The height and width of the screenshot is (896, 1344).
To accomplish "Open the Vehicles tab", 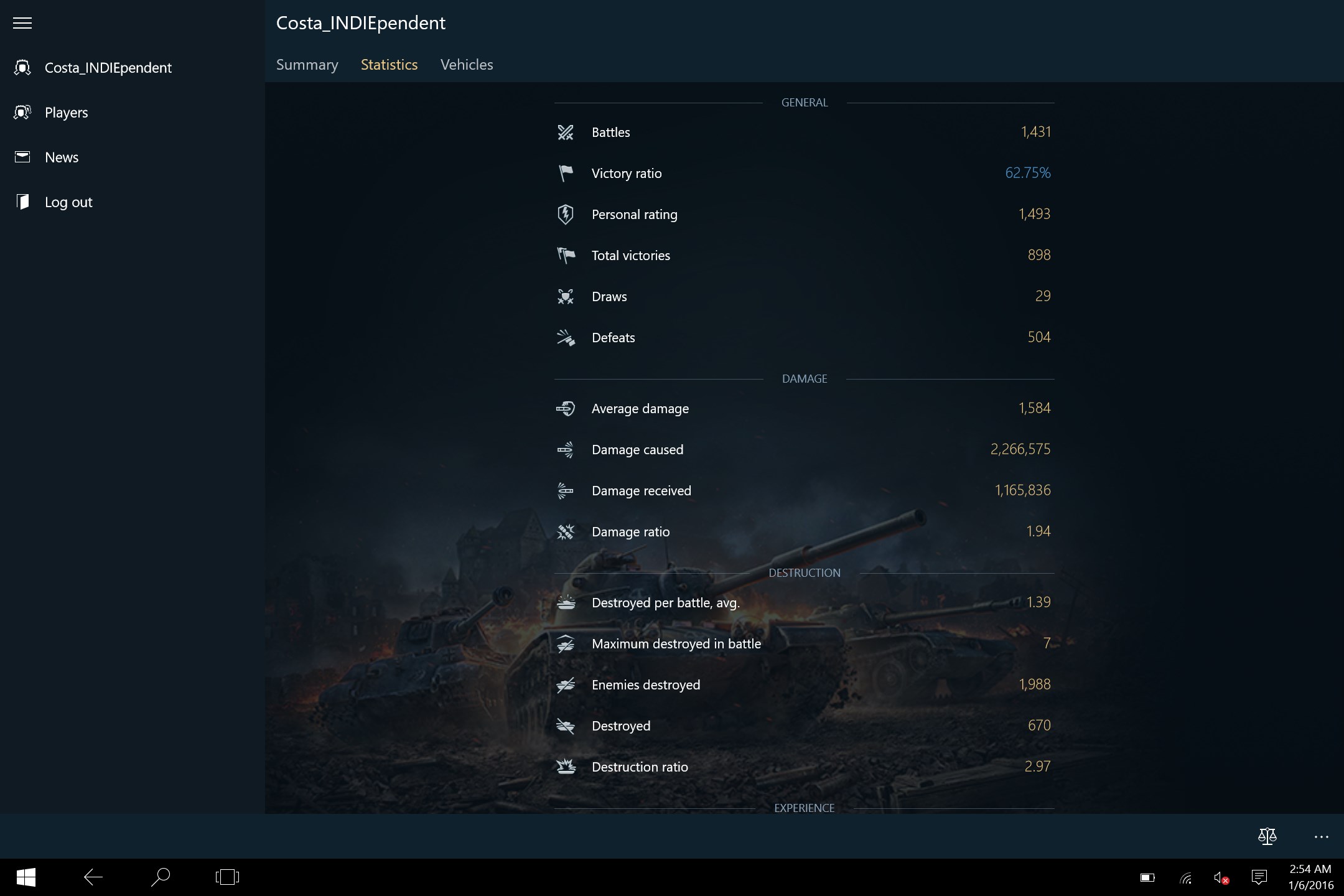I will [x=466, y=65].
